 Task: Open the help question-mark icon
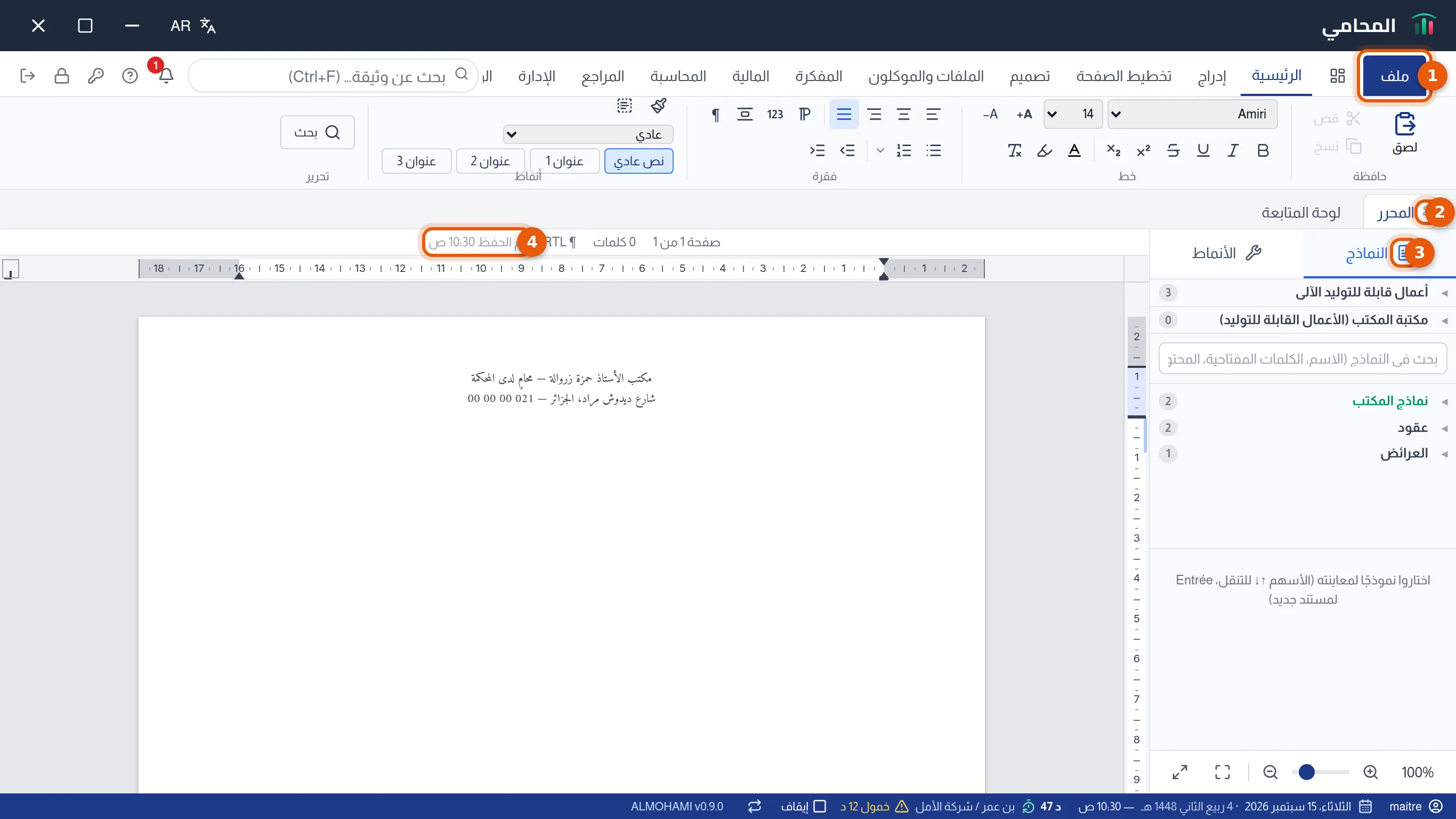[x=130, y=76]
